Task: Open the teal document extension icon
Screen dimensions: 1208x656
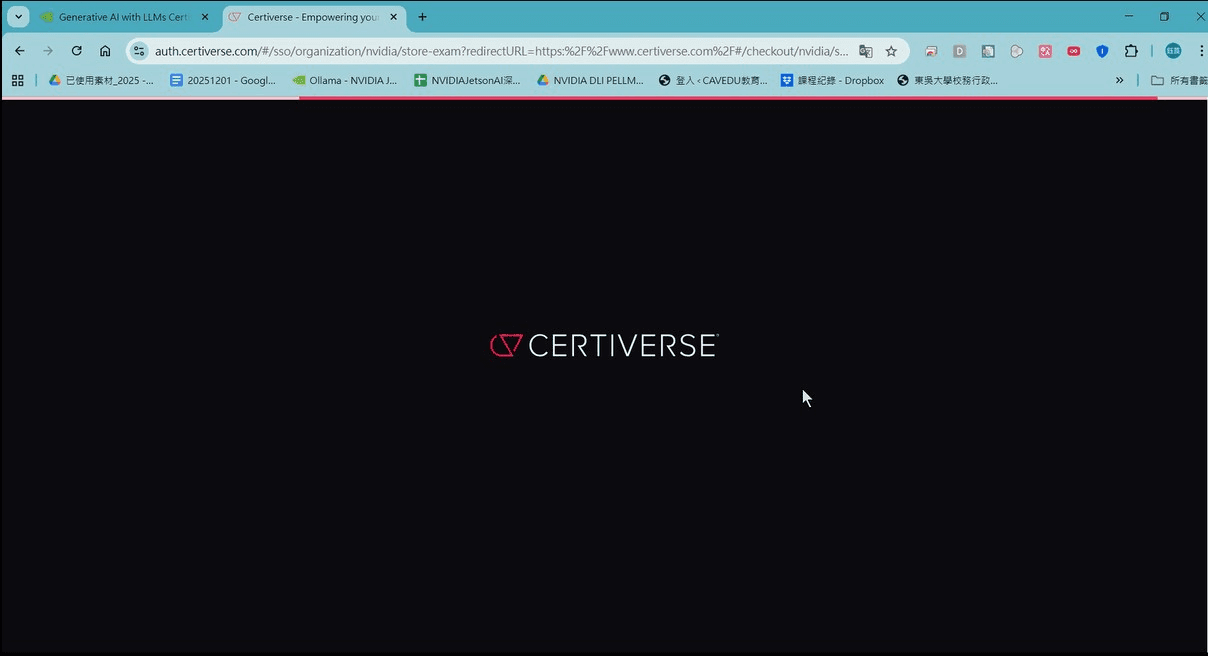Action: click(x=988, y=51)
